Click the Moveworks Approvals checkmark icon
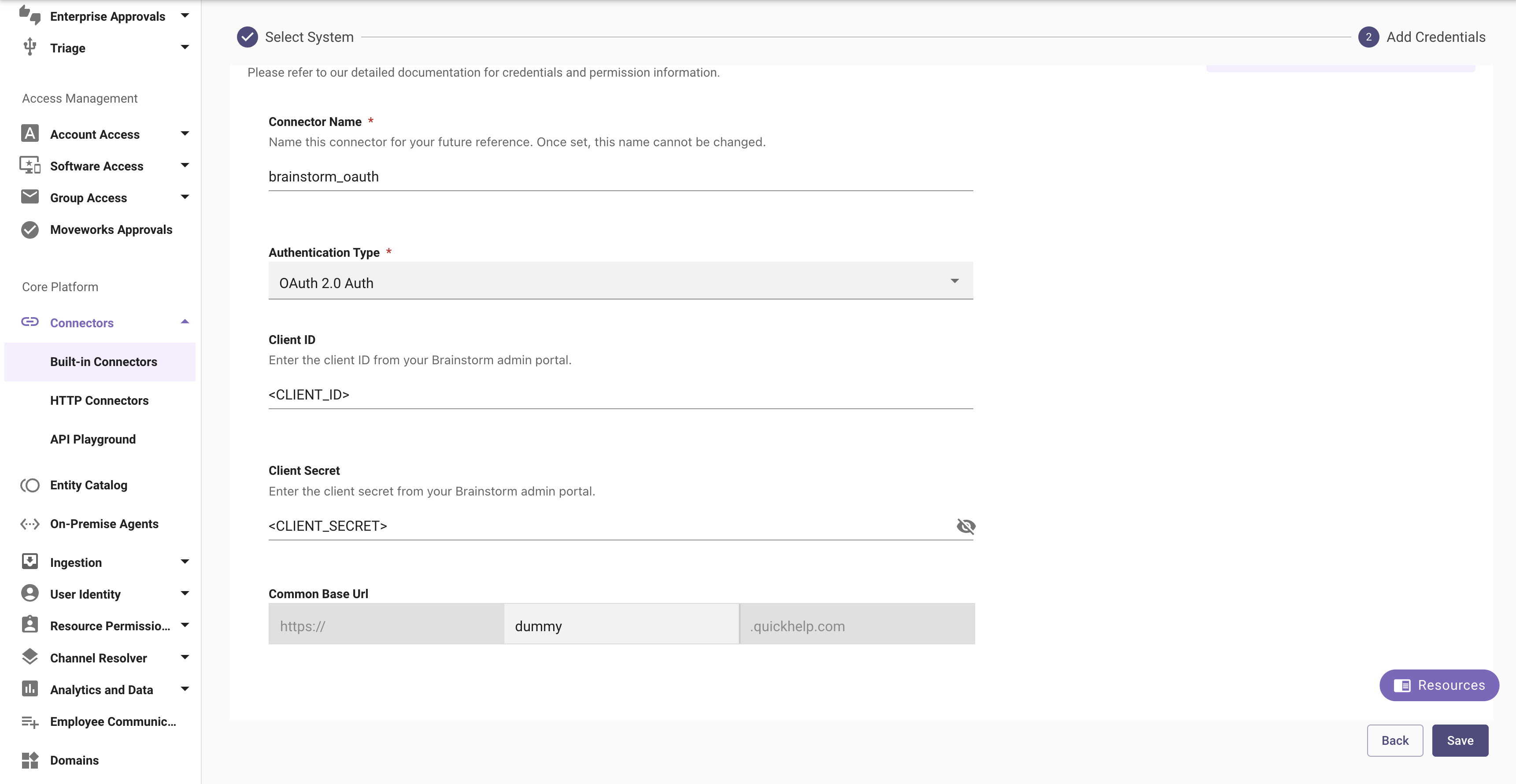Image resolution: width=1516 pixels, height=784 pixels. tap(30, 229)
